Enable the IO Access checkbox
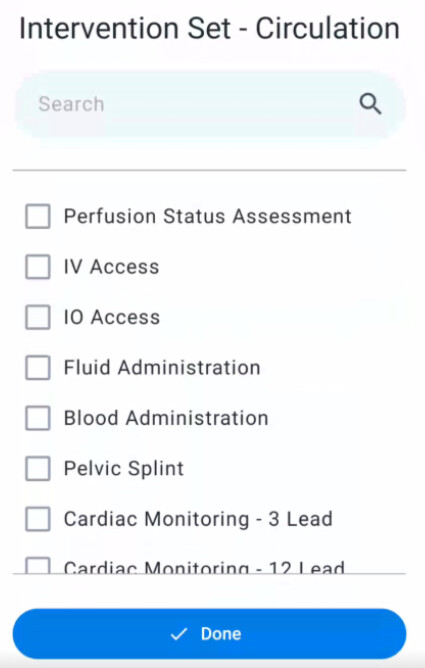Image resolution: width=425 pixels, height=668 pixels. tap(38, 317)
